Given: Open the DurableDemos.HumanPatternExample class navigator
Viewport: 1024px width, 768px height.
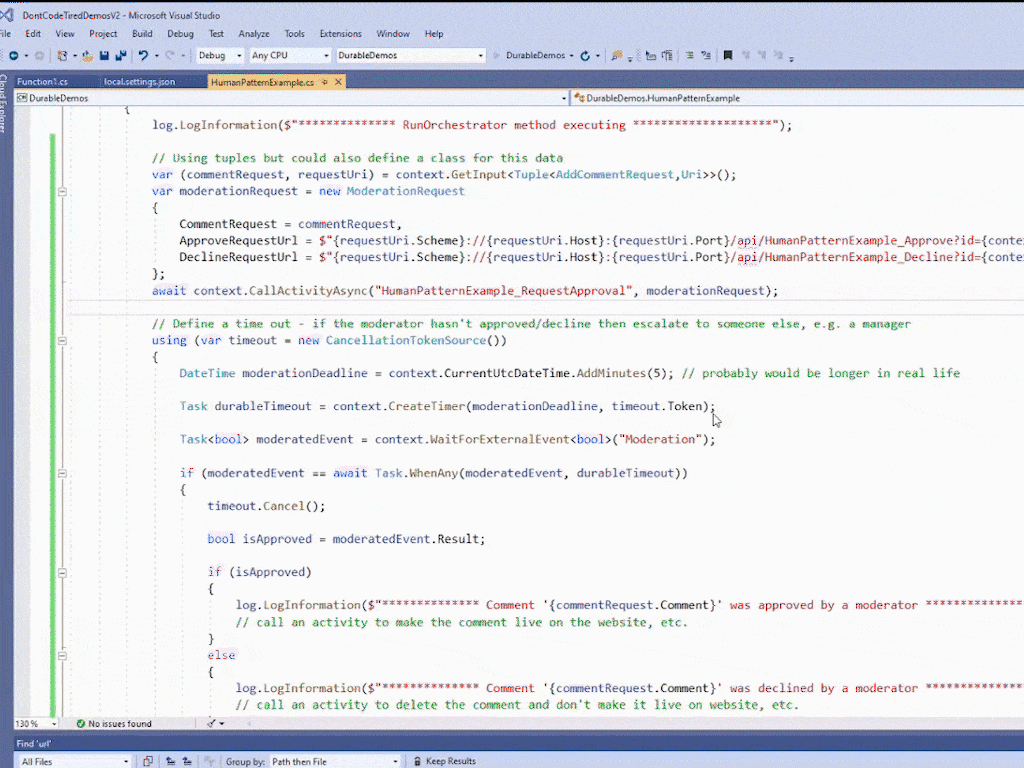Looking at the screenshot, I should coord(660,98).
